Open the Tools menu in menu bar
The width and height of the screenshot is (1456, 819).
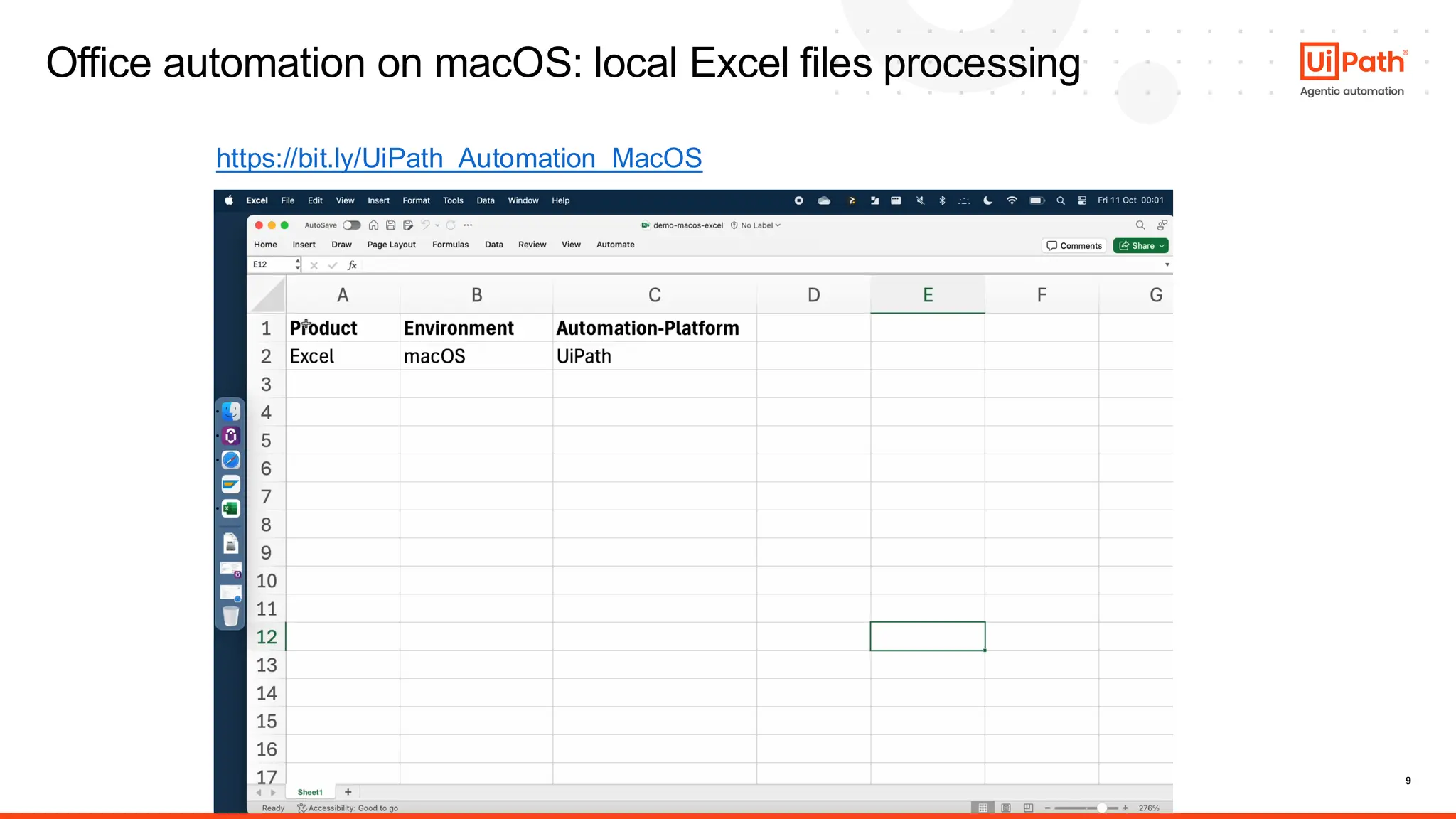[453, 200]
